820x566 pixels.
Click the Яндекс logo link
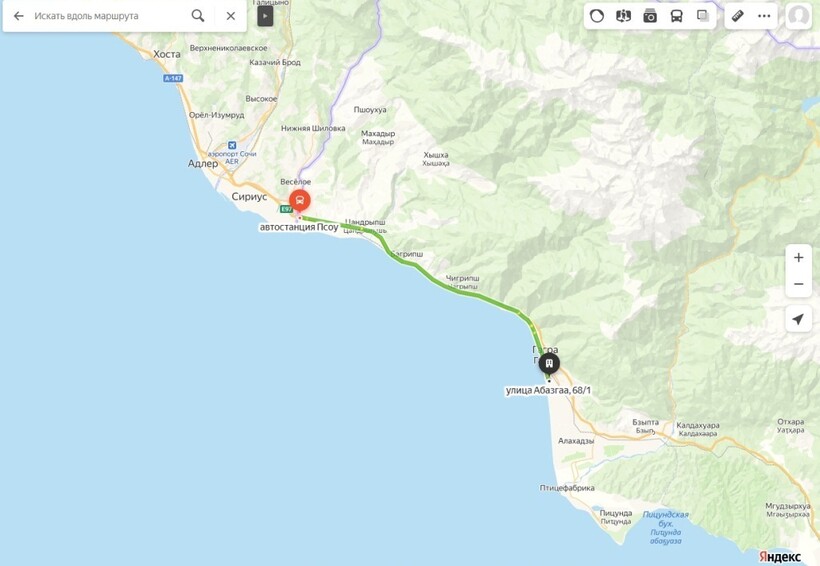pos(780,557)
